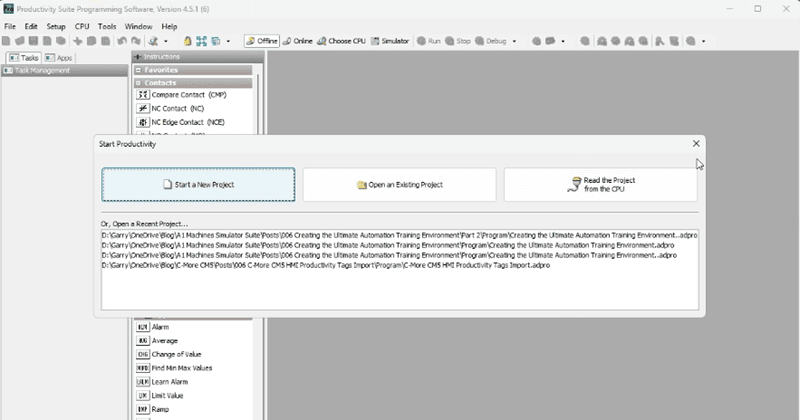The height and width of the screenshot is (420, 800).
Task: Select the Alarm instruction icon
Action: pyautogui.click(x=143, y=327)
